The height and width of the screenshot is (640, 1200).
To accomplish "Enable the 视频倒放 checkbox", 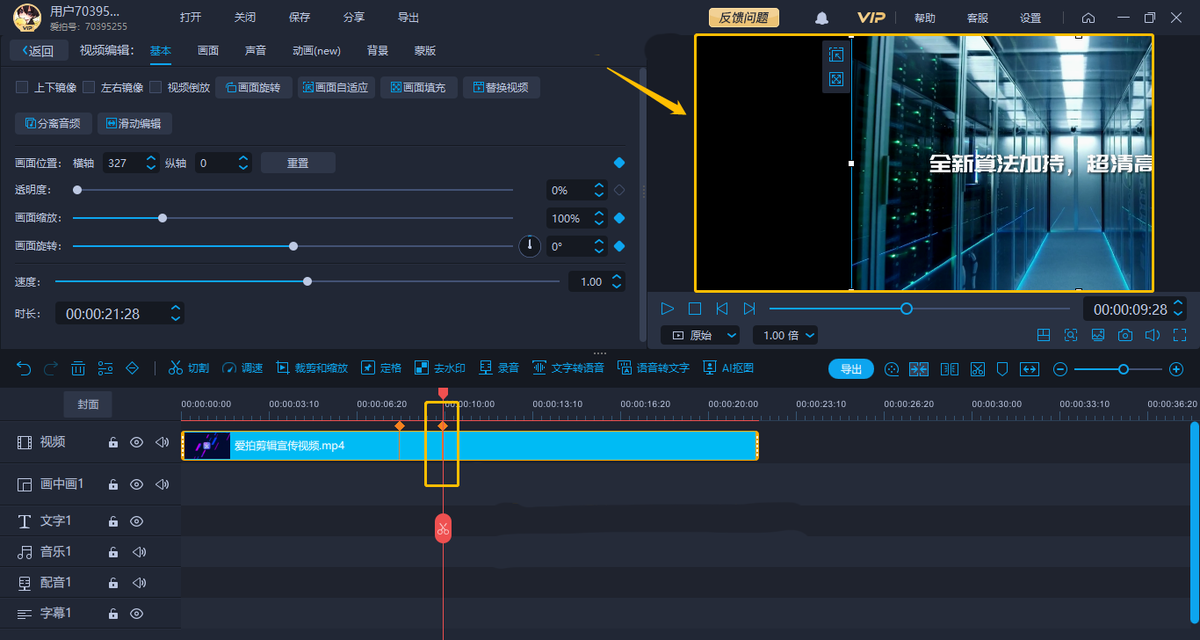I will click(x=156, y=87).
